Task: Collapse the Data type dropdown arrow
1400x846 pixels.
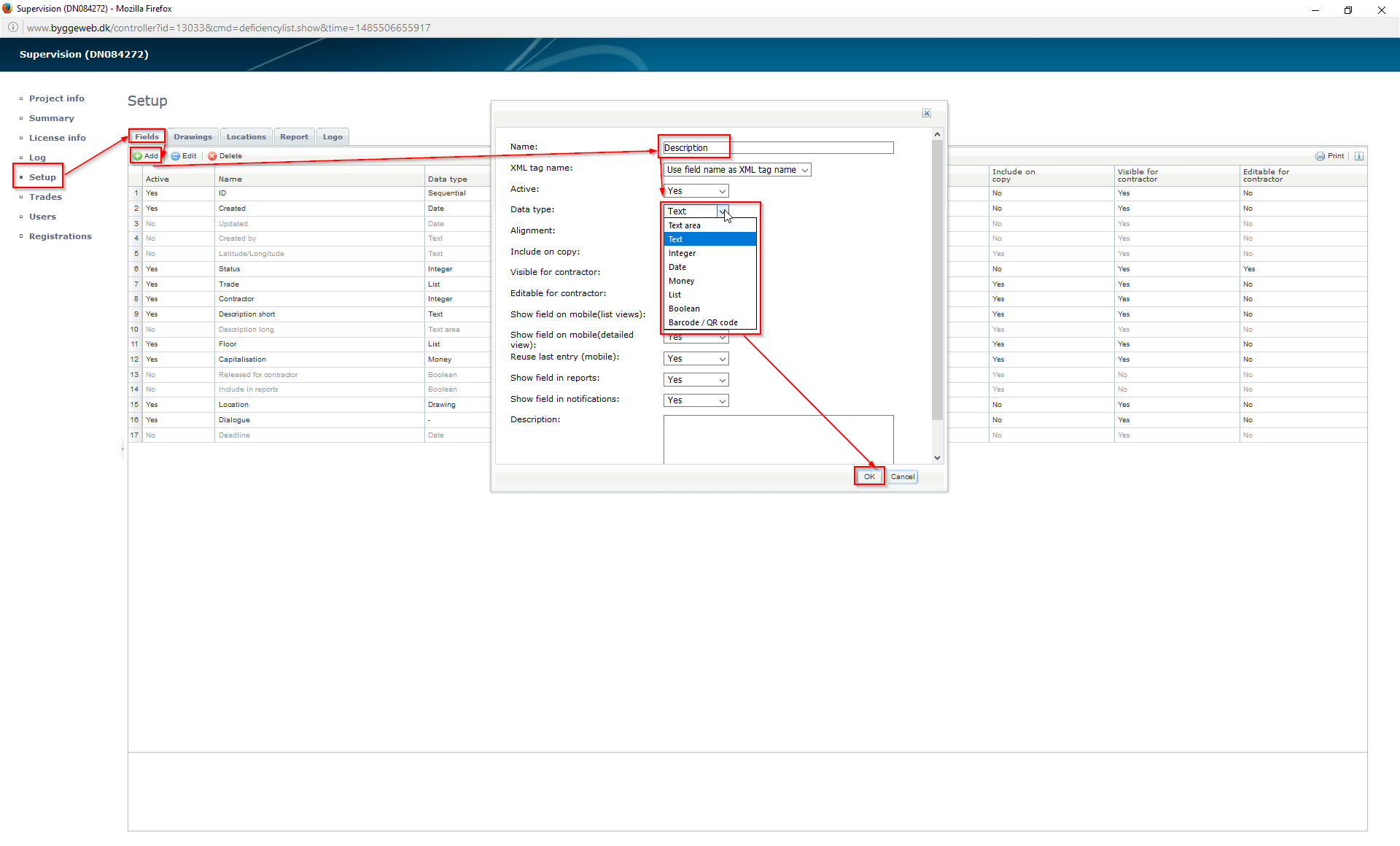Action: (723, 211)
